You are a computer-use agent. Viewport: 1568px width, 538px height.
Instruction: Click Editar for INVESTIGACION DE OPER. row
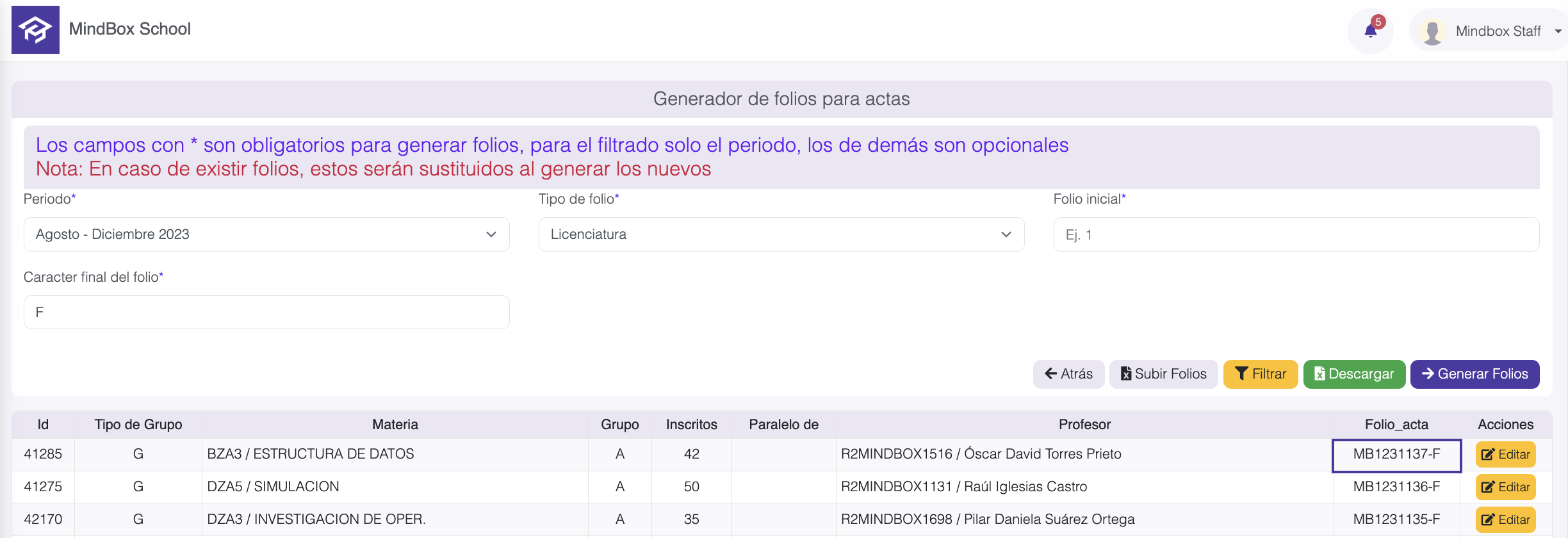[1505, 519]
